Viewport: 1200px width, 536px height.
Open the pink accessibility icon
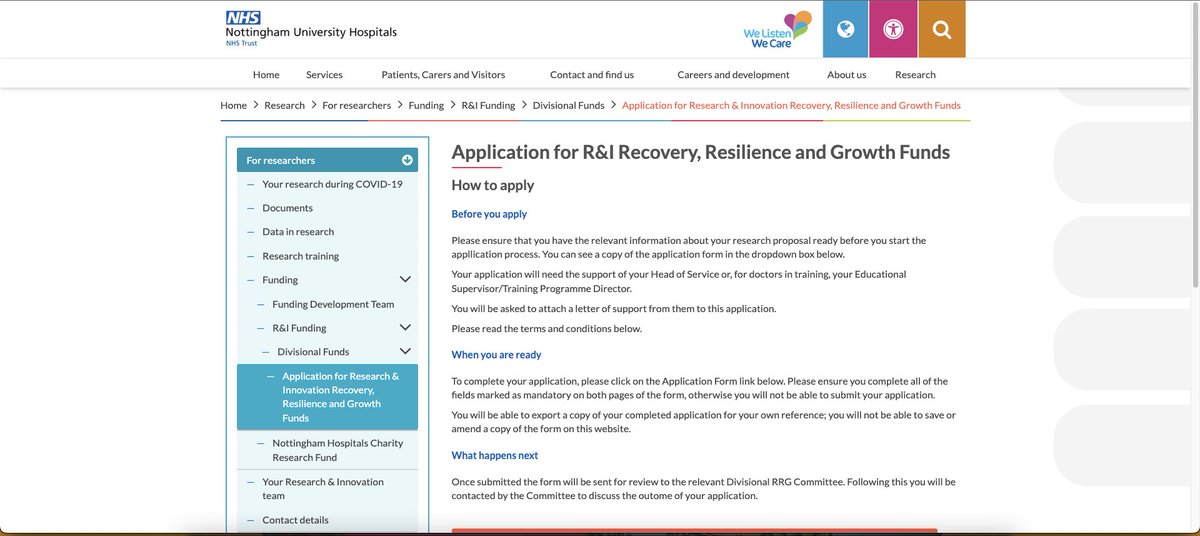pyautogui.click(x=893, y=29)
